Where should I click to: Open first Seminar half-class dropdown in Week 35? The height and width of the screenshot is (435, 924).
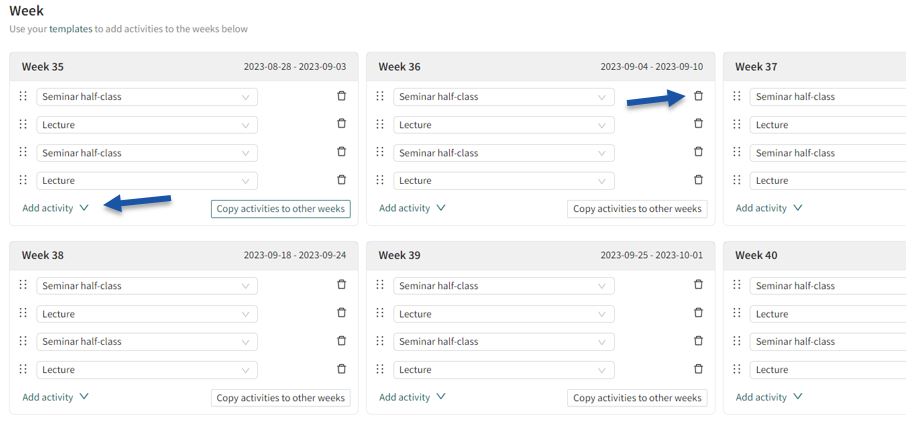point(147,97)
